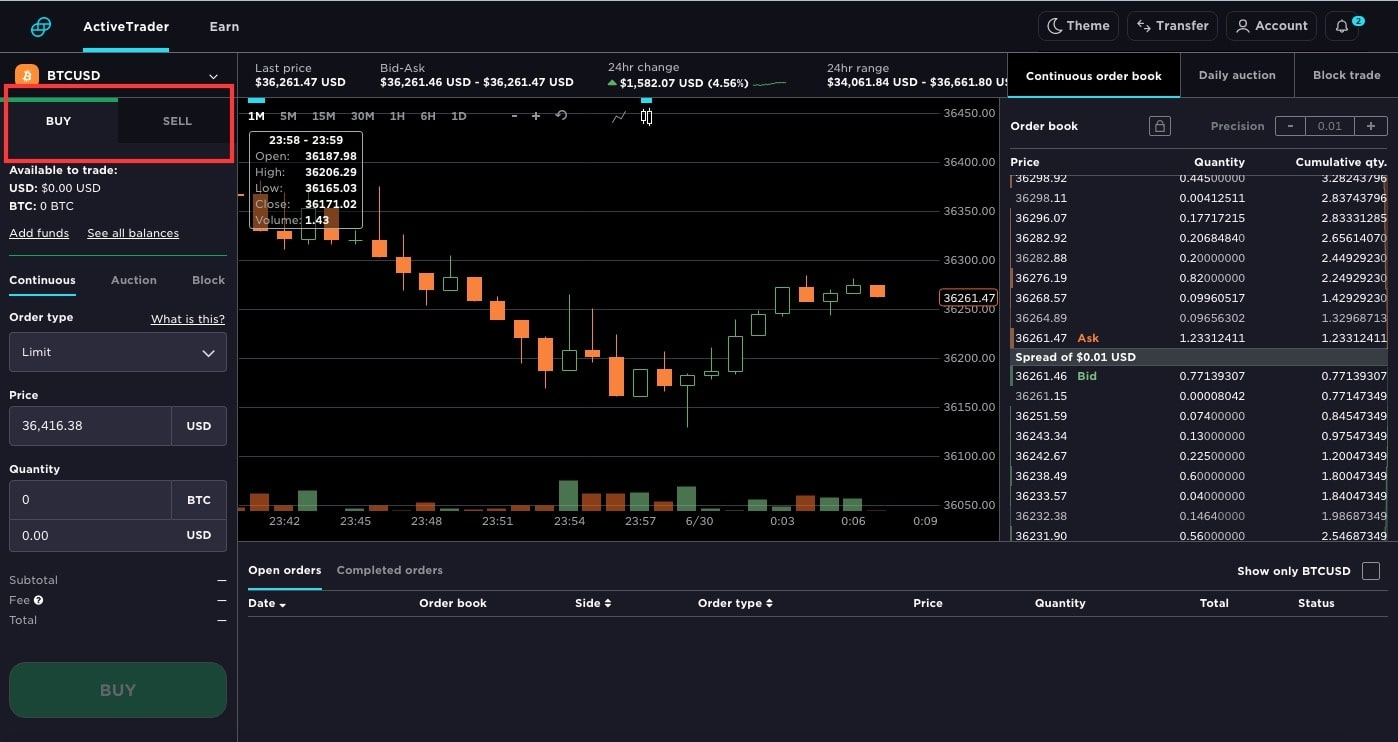Click the cyan chart range slider handle
The height and width of the screenshot is (742, 1398).
(257, 99)
